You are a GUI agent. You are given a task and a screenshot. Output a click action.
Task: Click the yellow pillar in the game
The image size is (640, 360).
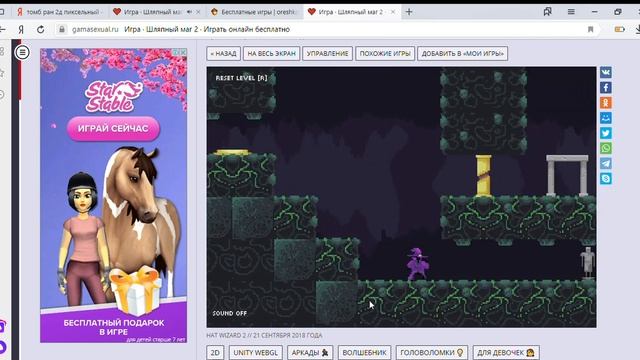point(483,176)
